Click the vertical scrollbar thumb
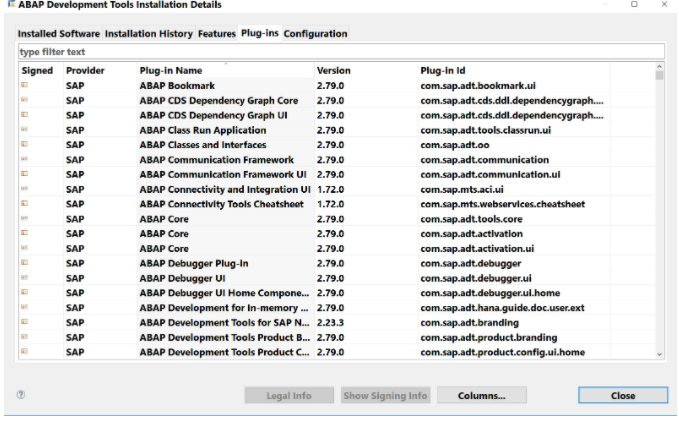 click(659, 76)
